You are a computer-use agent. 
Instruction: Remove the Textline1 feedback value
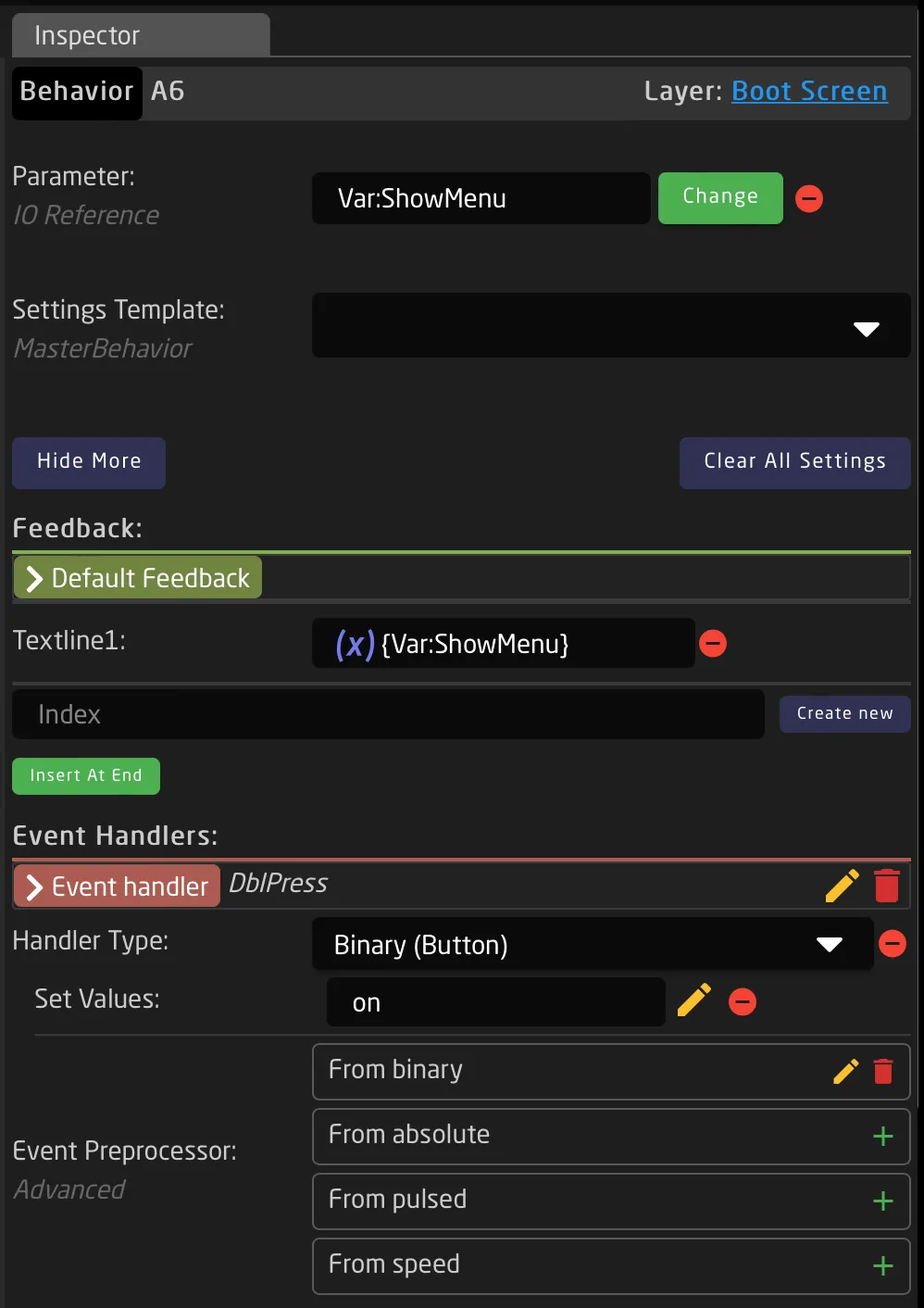713,643
